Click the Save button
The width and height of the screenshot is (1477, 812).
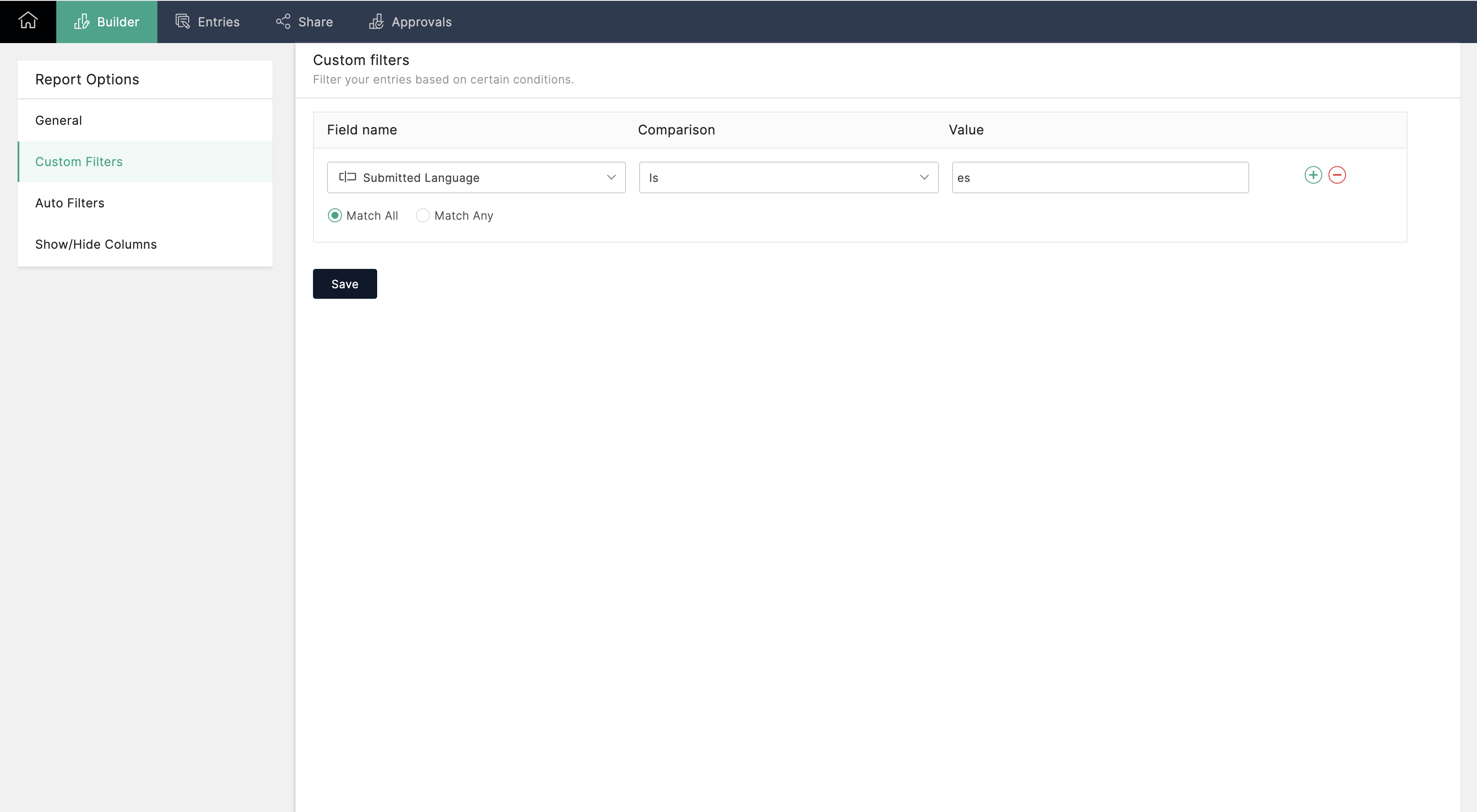click(345, 284)
